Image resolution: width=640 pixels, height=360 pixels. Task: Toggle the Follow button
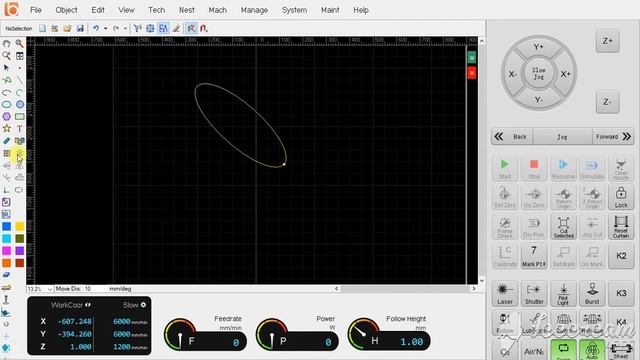tap(505, 323)
